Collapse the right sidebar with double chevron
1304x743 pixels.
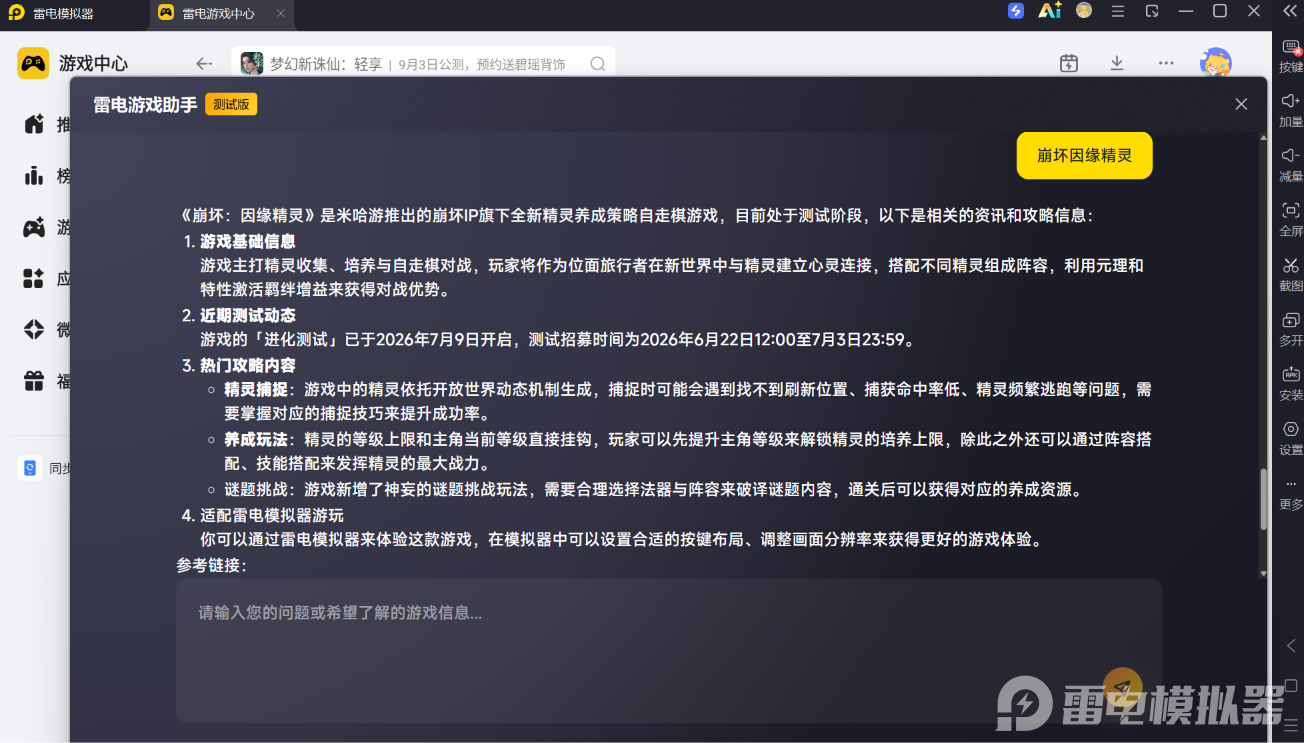(1290, 11)
